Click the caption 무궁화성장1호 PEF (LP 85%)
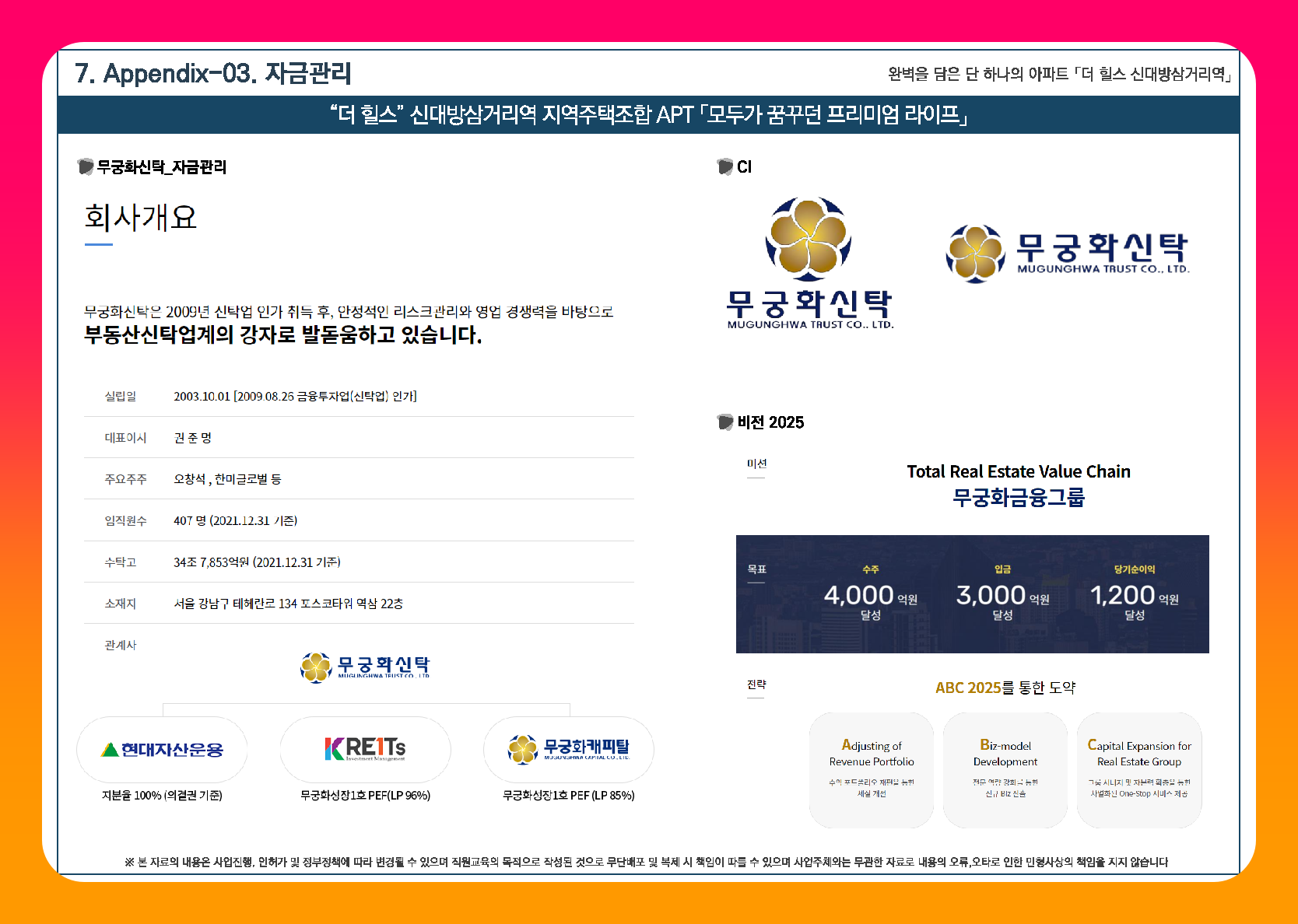1298x924 pixels. point(569,795)
